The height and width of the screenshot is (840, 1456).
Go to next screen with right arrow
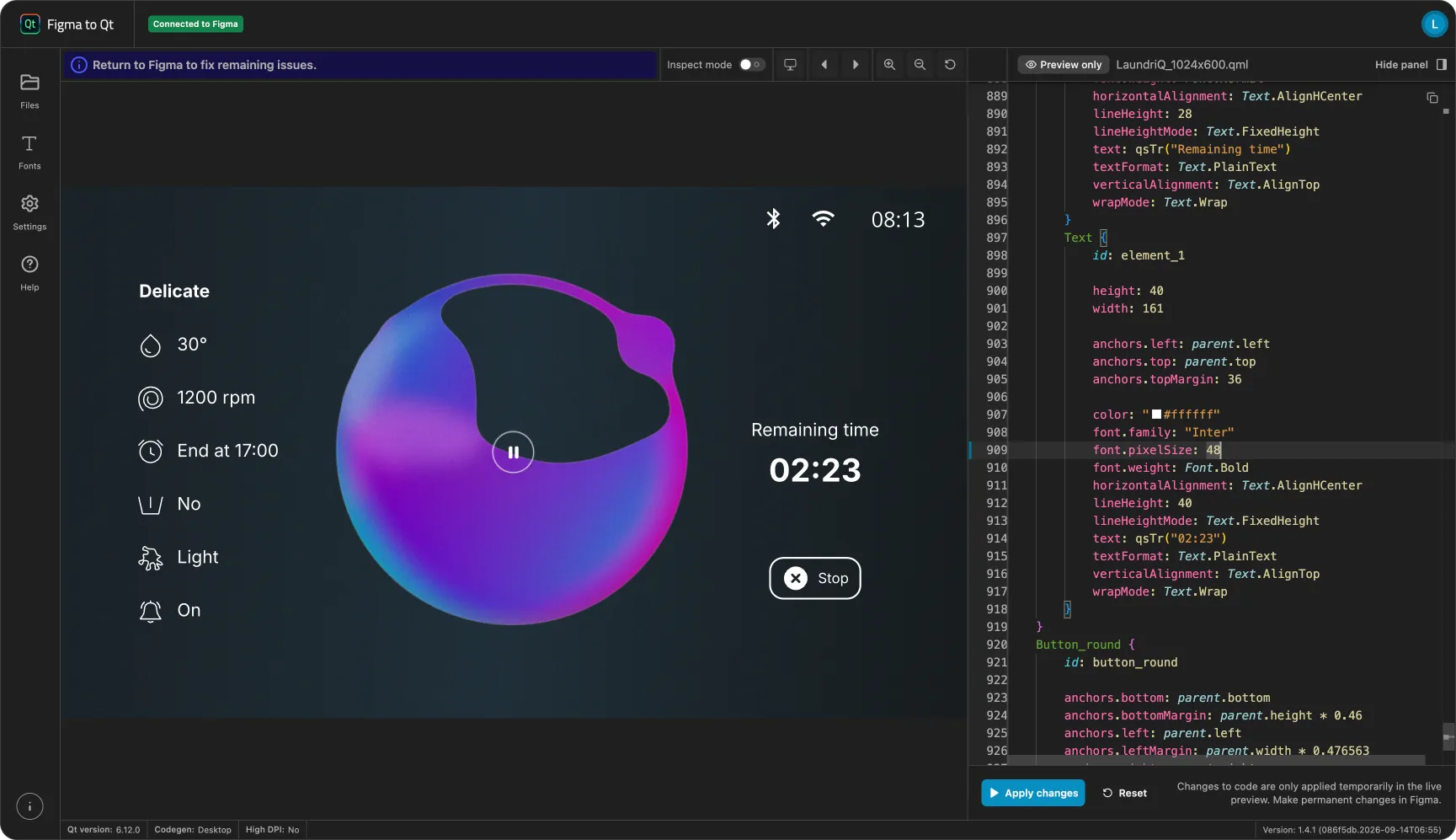[856, 65]
